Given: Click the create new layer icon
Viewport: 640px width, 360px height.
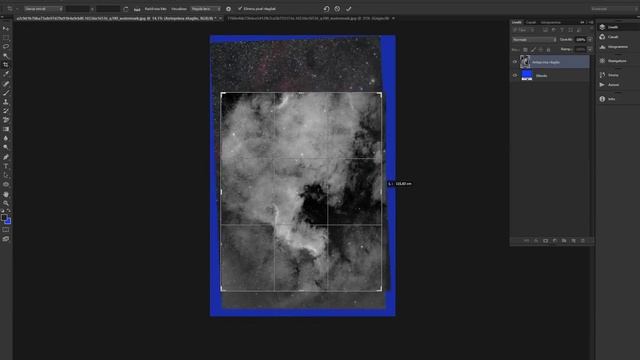Looking at the screenshot, I should point(573,241).
